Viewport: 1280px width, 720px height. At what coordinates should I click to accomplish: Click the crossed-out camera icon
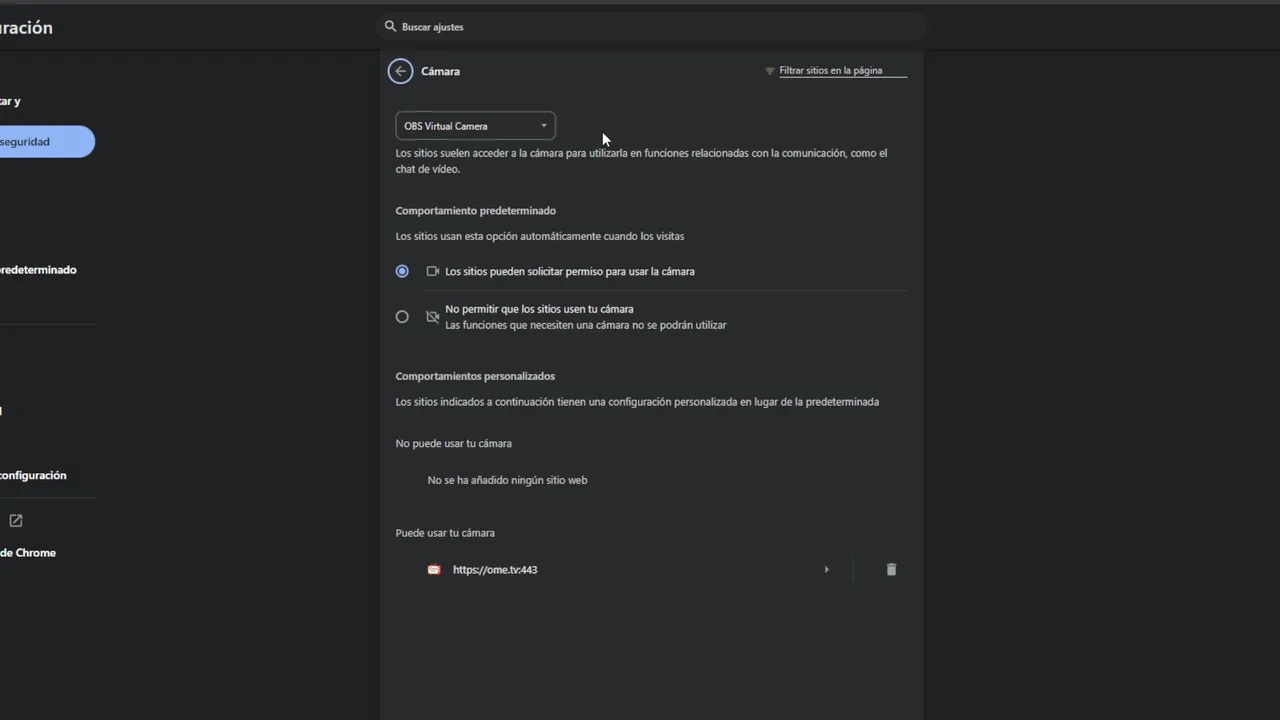click(x=433, y=316)
